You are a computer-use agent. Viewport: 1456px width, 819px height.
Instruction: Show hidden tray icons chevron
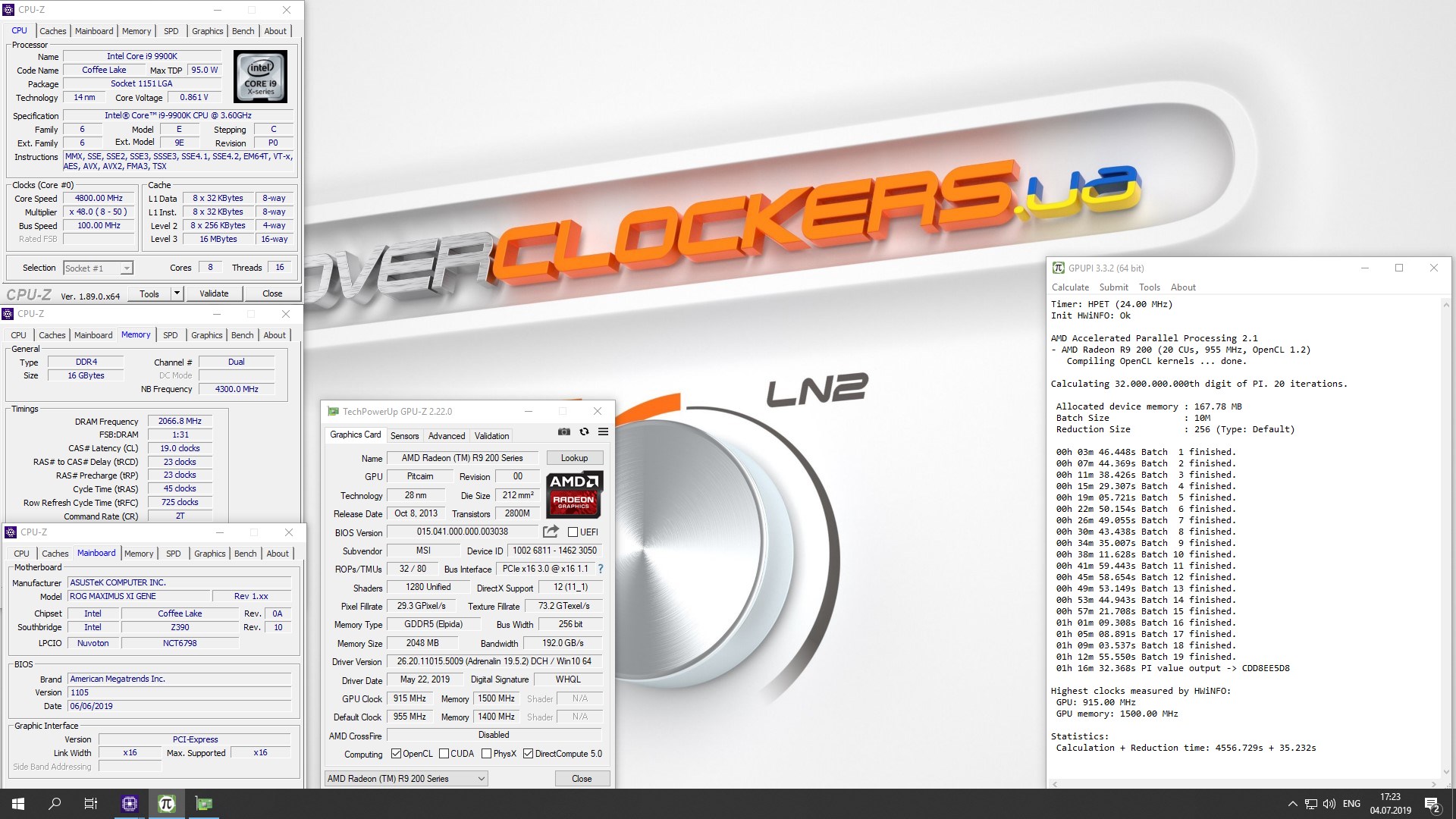[1292, 804]
